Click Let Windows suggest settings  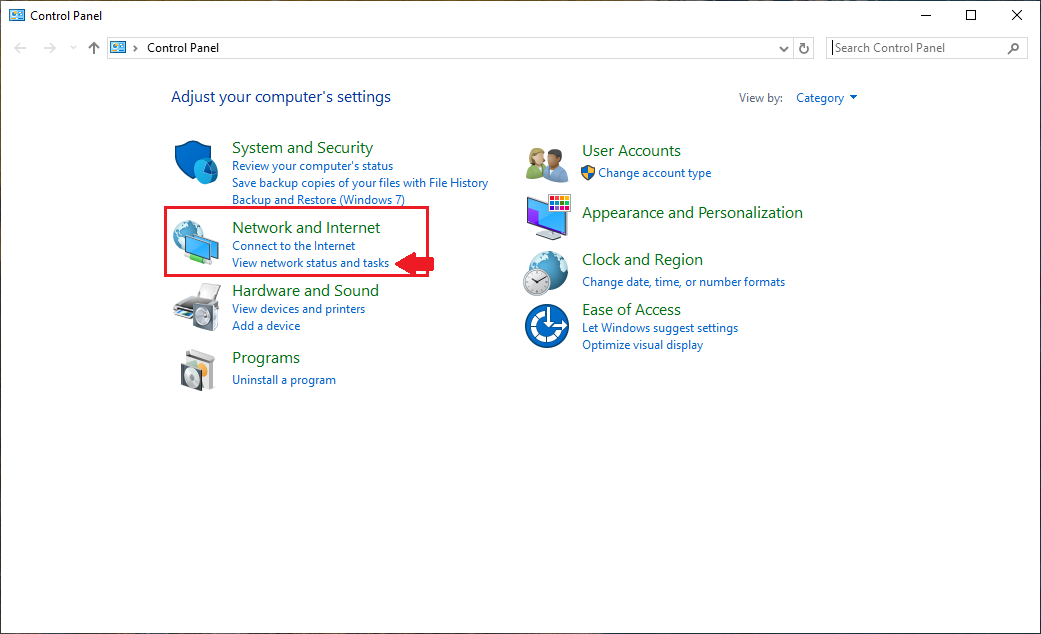pyautogui.click(x=660, y=328)
